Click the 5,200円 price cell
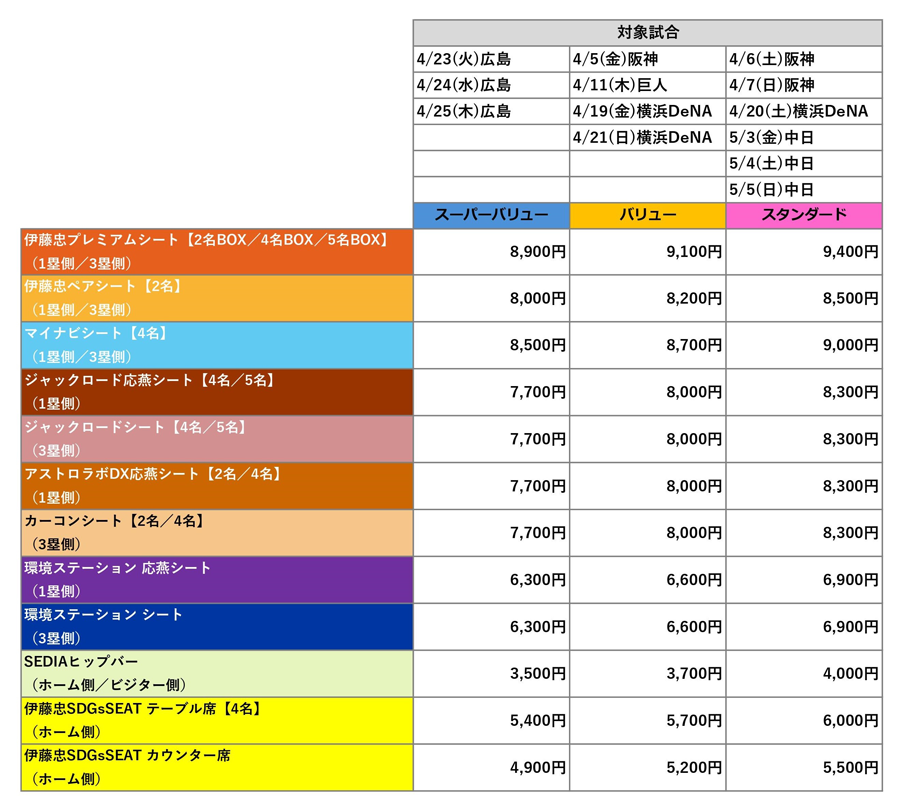This screenshot has height=810, width=900. pyautogui.click(x=647, y=768)
